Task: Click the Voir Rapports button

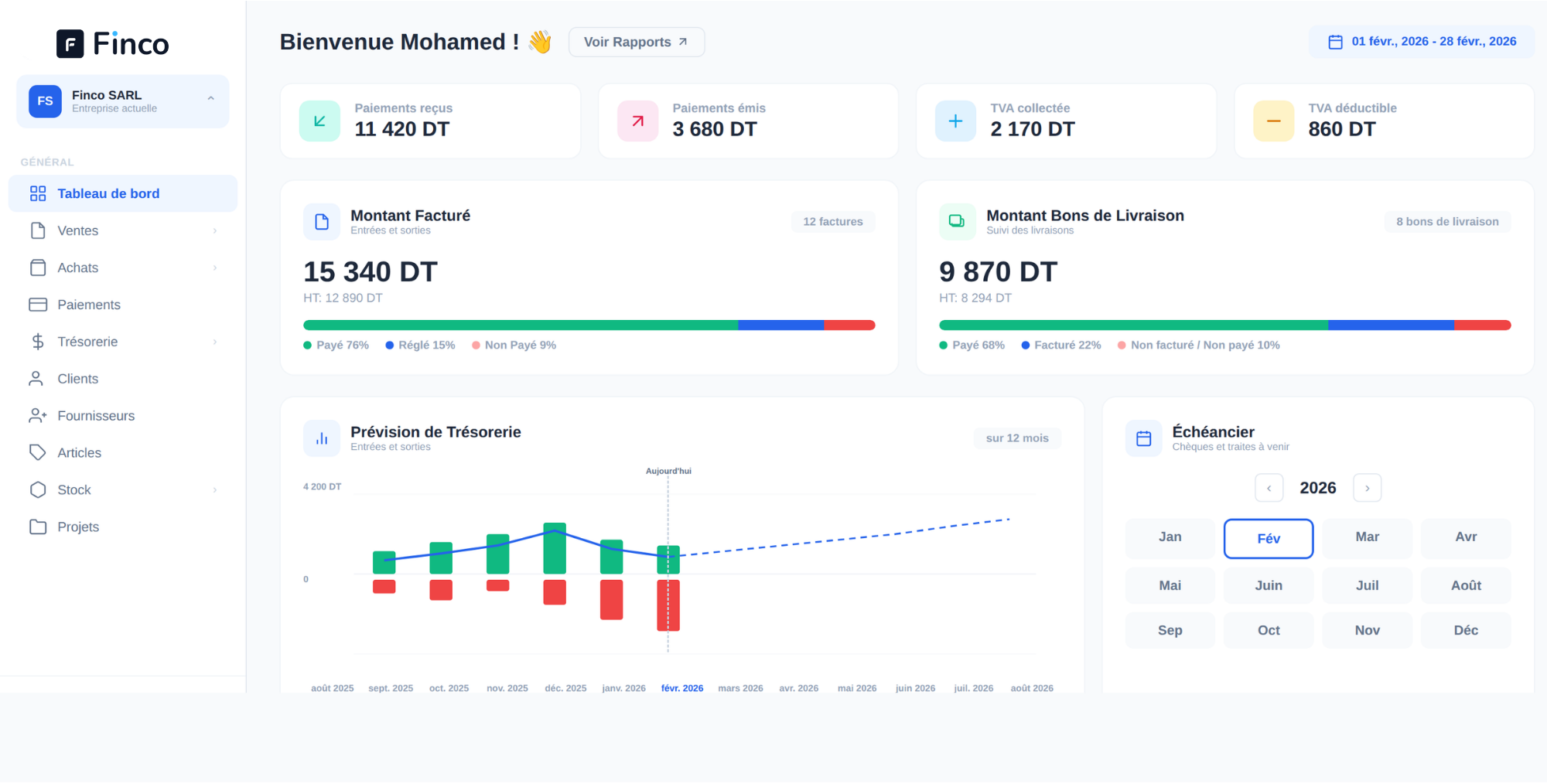Action: (x=637, y=42)
